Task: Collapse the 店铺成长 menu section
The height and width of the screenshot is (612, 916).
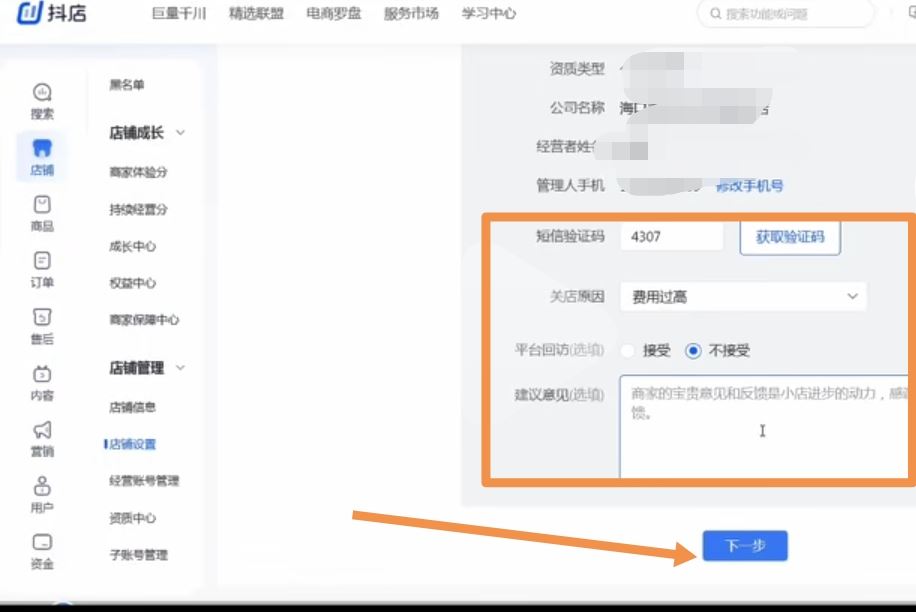Action: 181,133
